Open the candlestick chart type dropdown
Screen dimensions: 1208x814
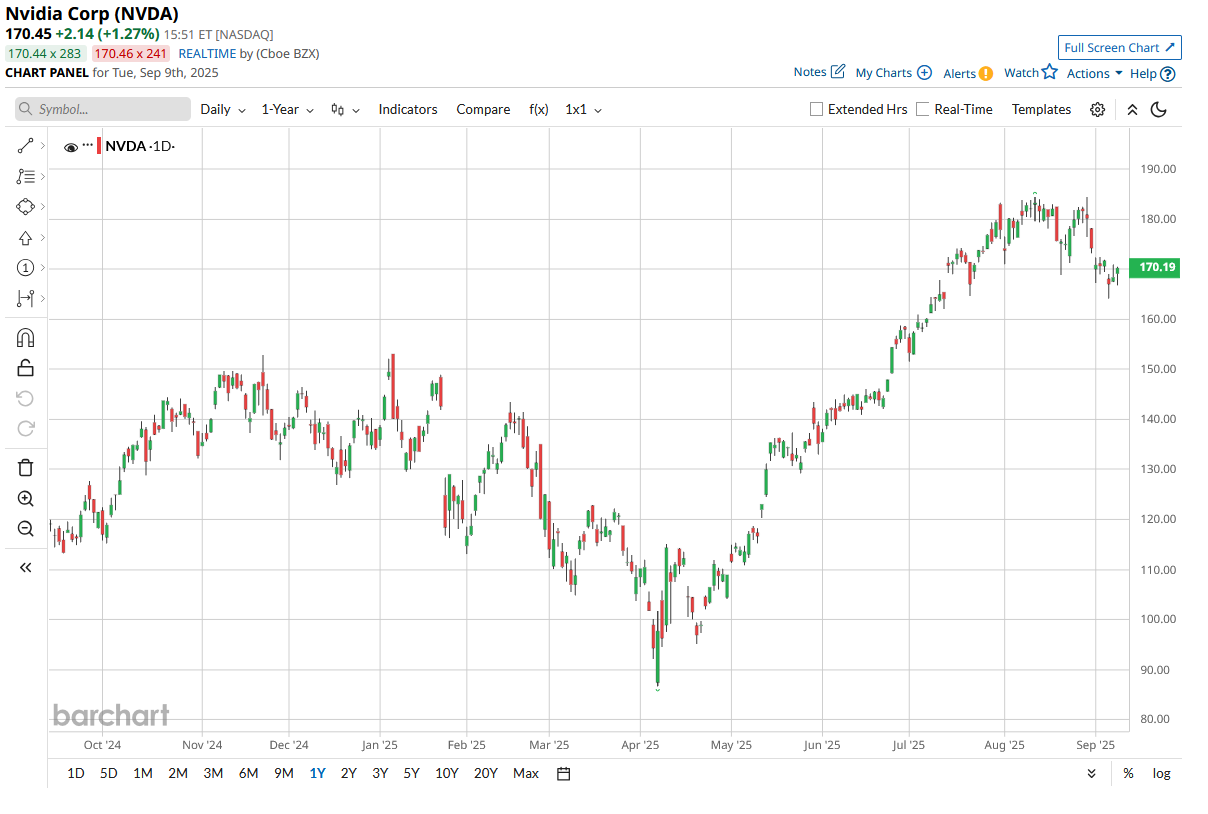(346, 109)
